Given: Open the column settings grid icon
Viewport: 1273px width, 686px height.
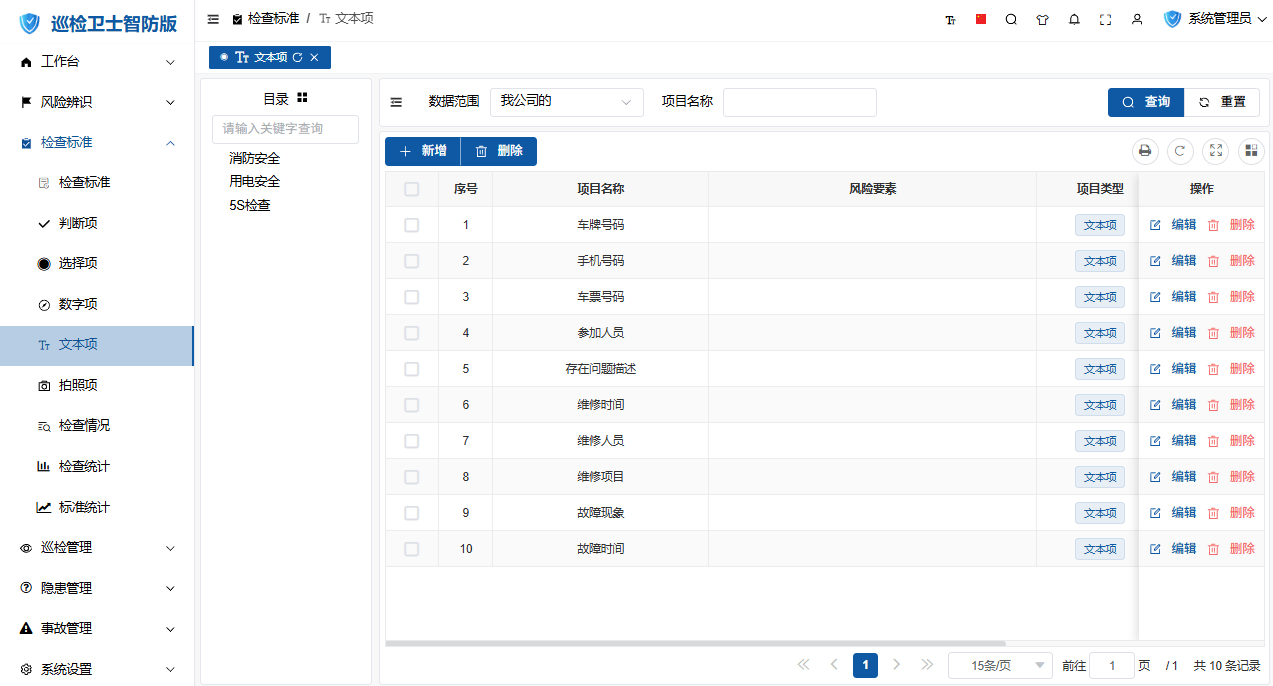Looking at the screenshot, I should pyautogui.click(x=1251, y=151).
